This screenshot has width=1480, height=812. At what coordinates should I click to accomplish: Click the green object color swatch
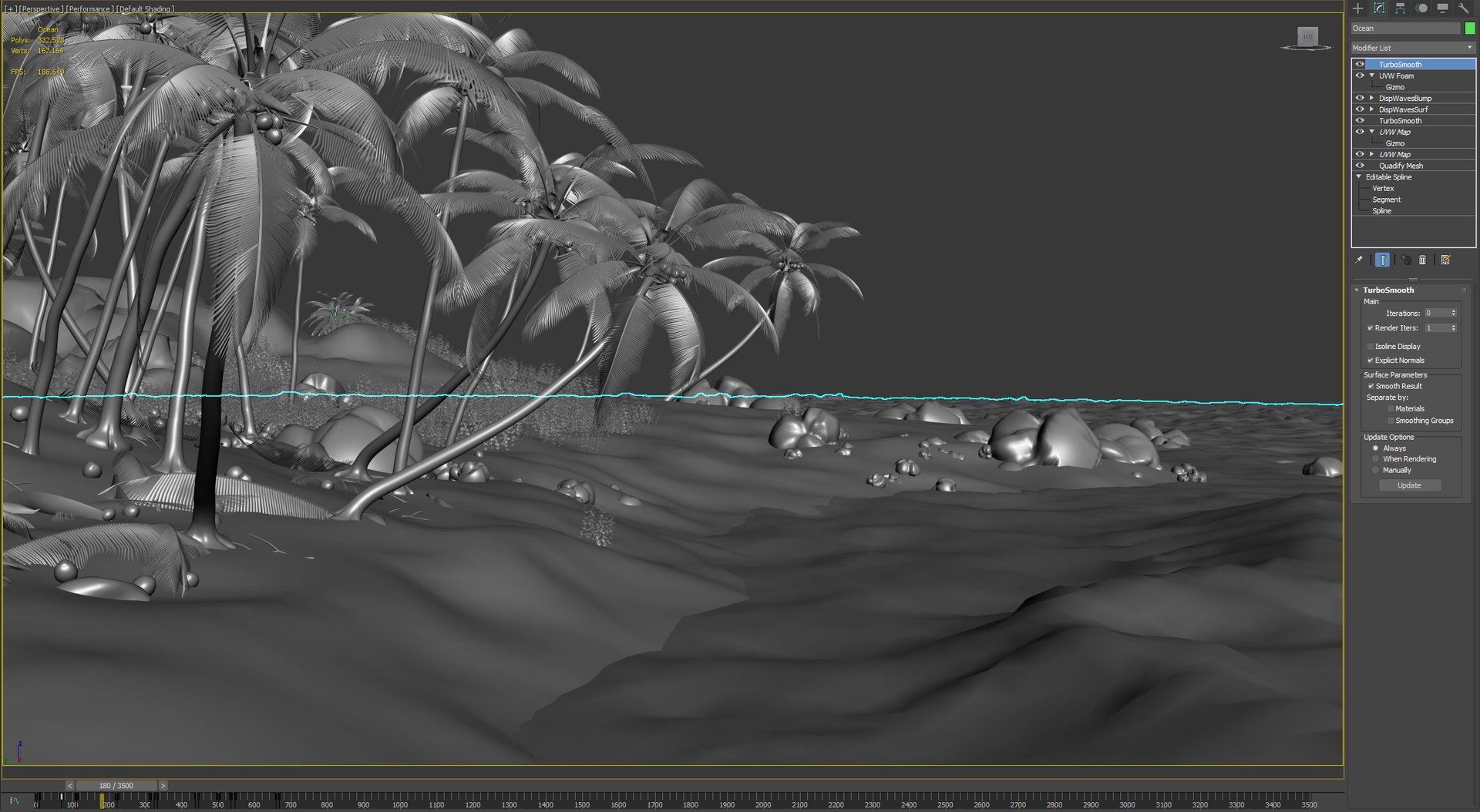(x=1470, y=29)
